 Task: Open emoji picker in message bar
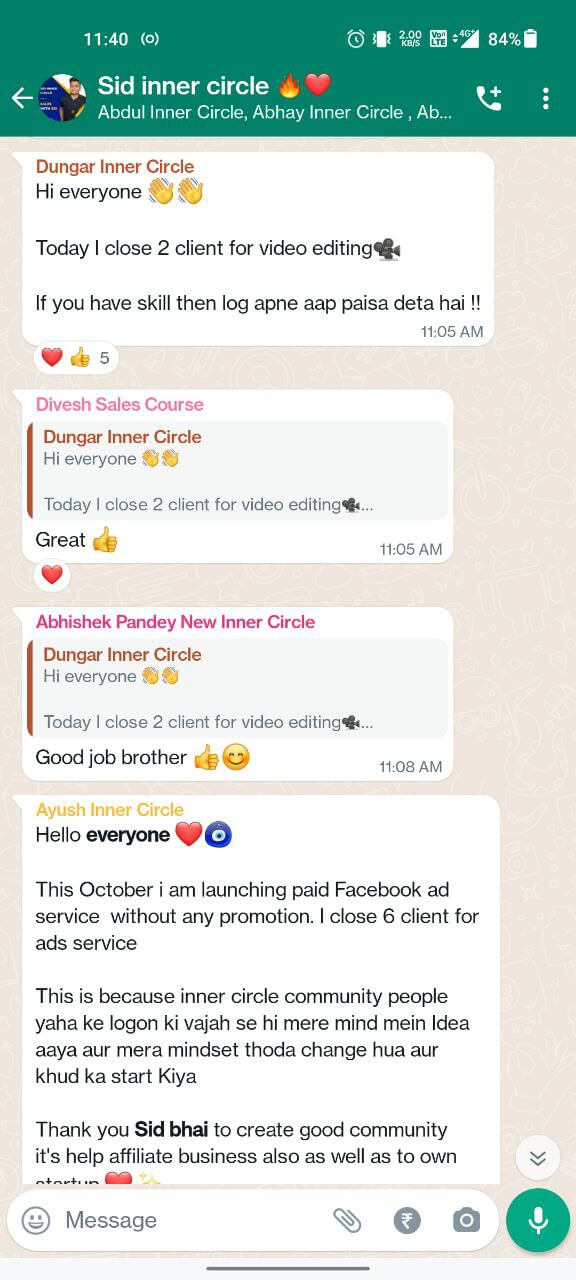click(36, 1220)
